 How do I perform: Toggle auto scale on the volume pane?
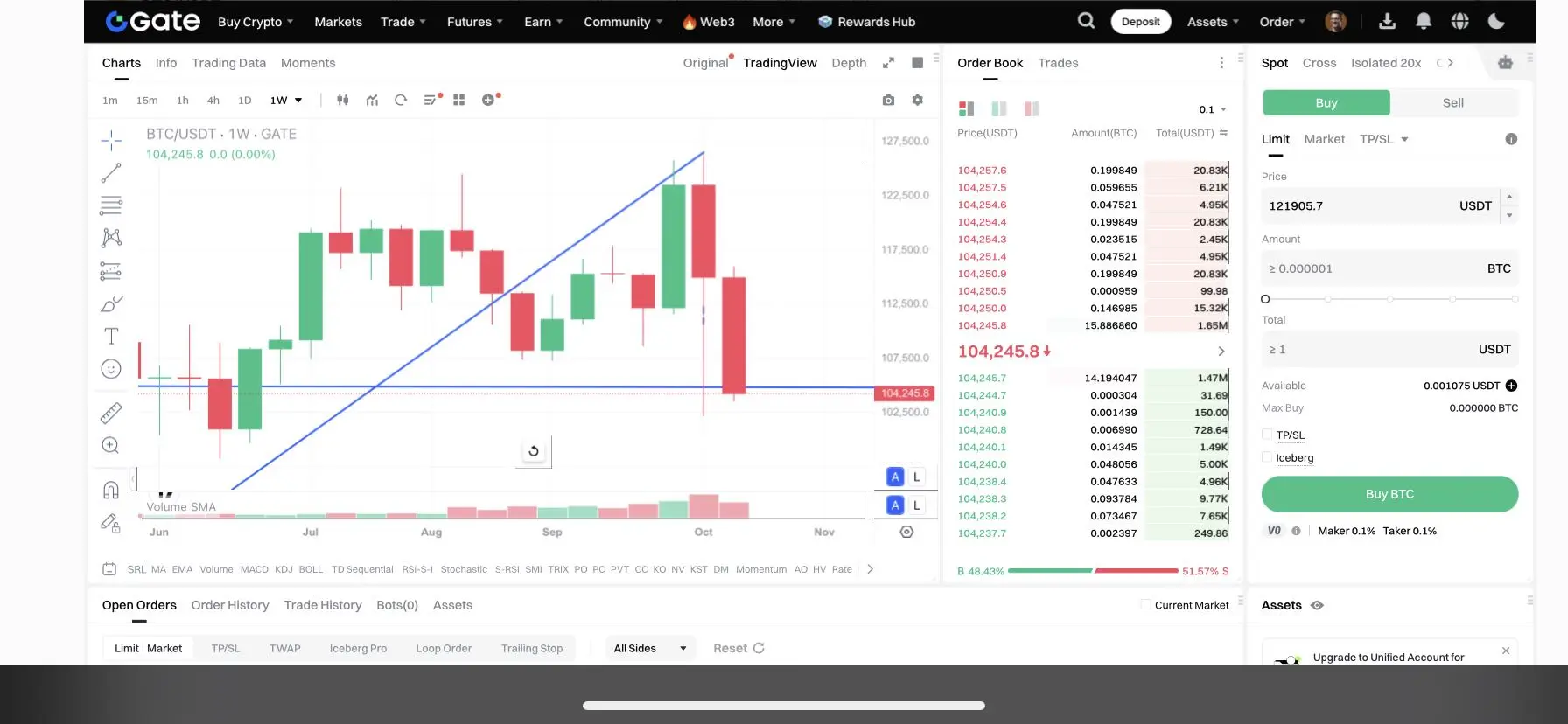[x=895, y=505]
